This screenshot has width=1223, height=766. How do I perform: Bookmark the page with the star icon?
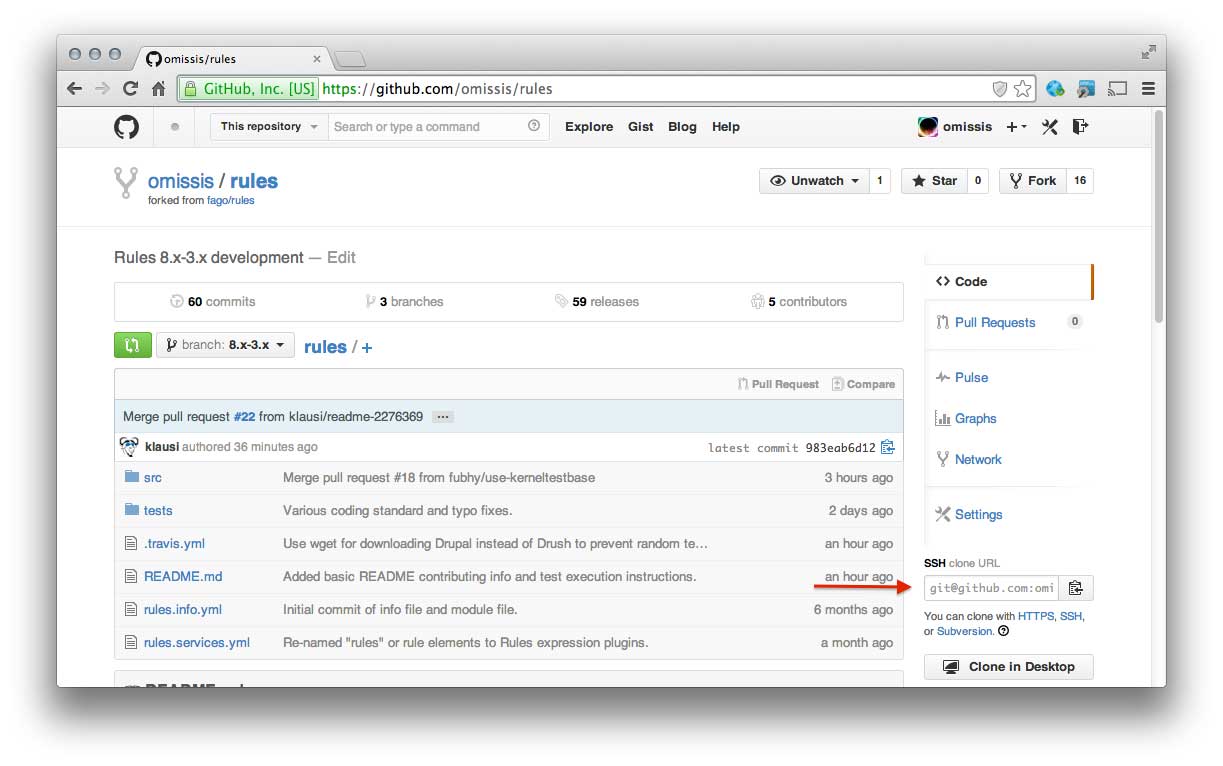(x=1022, y=89)
